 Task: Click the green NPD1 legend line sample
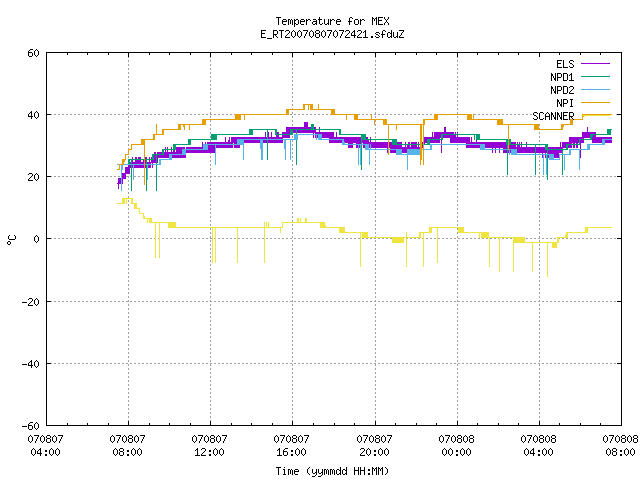point(596,77)
